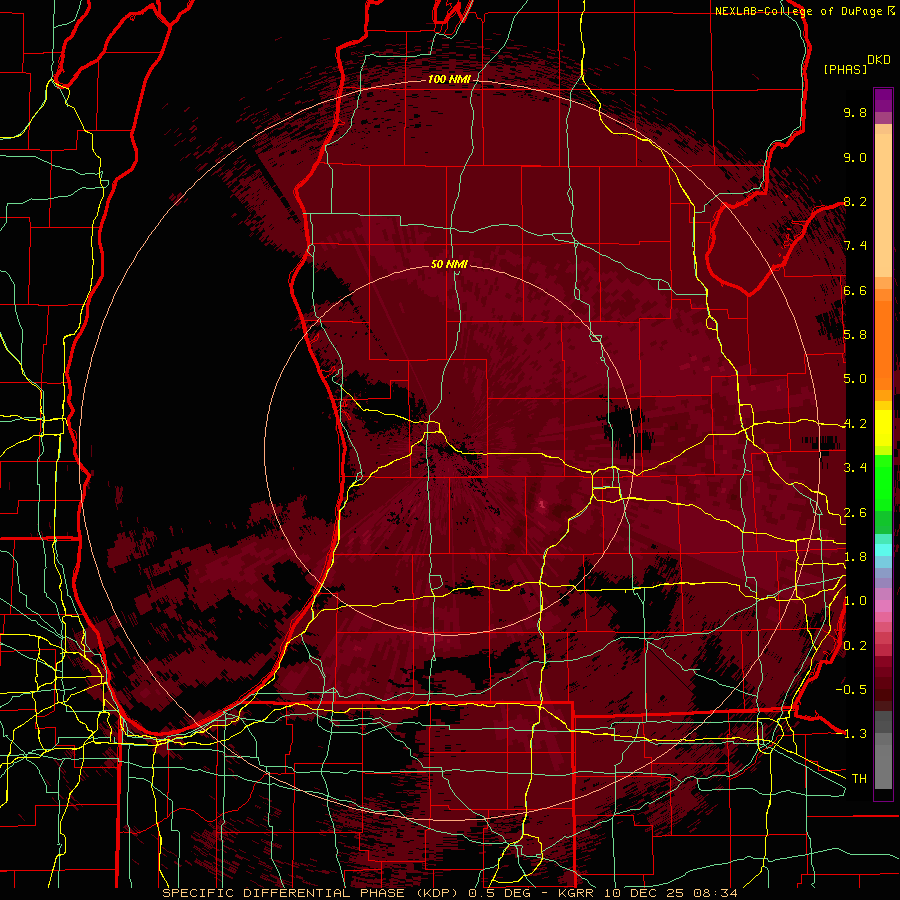
Task: Click the 1.0 scale value
Action: click(x=855, y=601)
